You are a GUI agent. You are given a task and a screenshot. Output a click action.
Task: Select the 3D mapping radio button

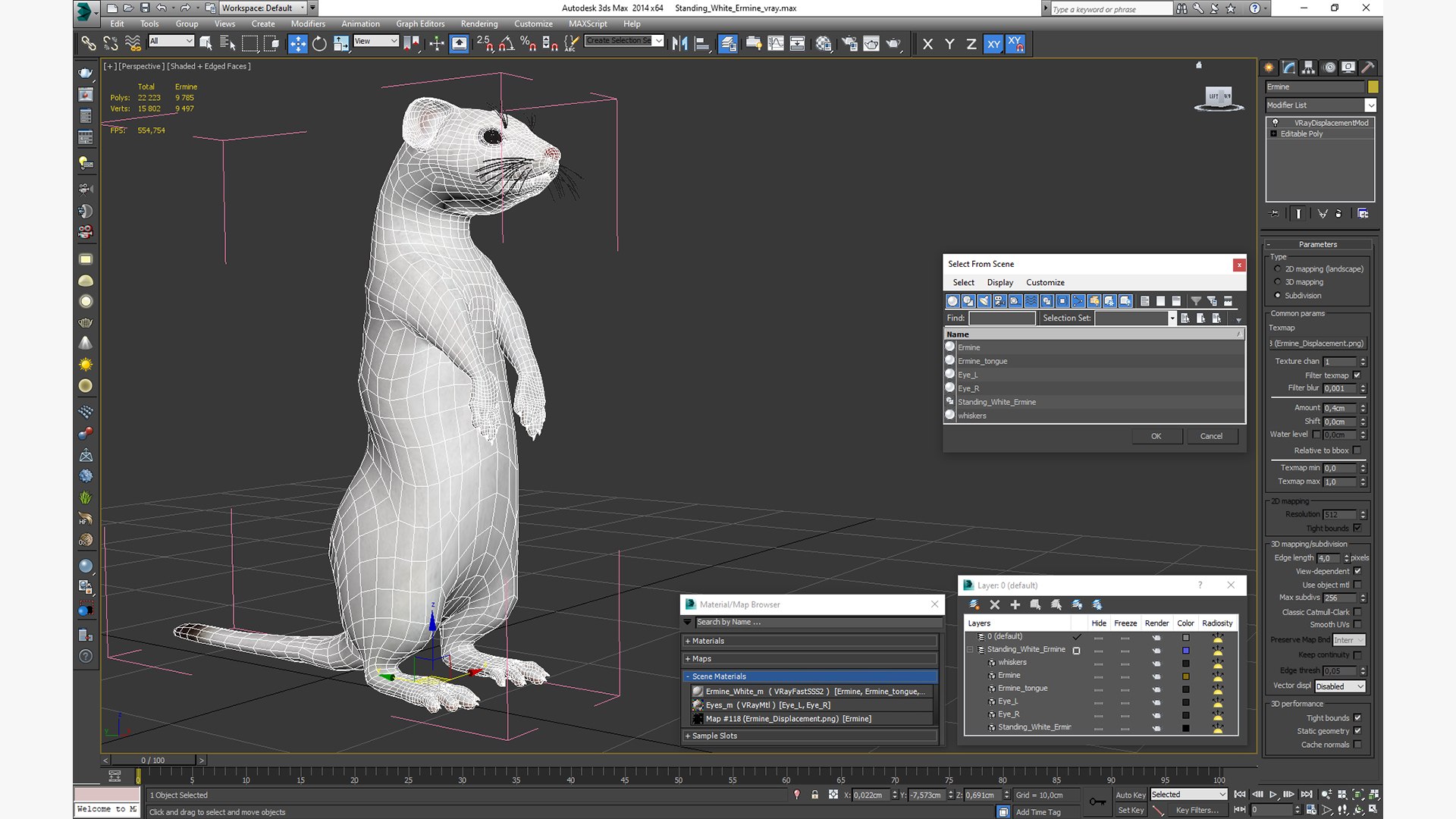point(1278,282)
